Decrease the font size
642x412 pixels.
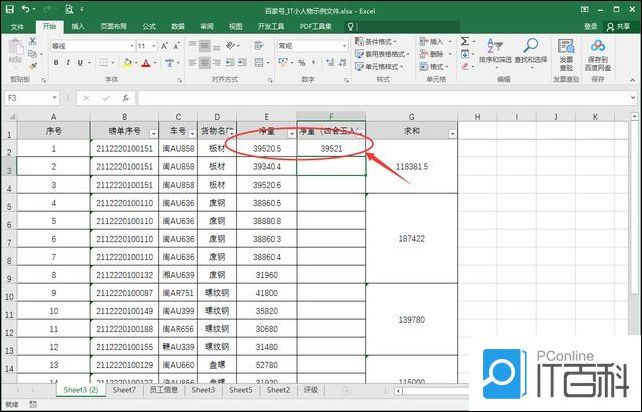coord(176,46)
